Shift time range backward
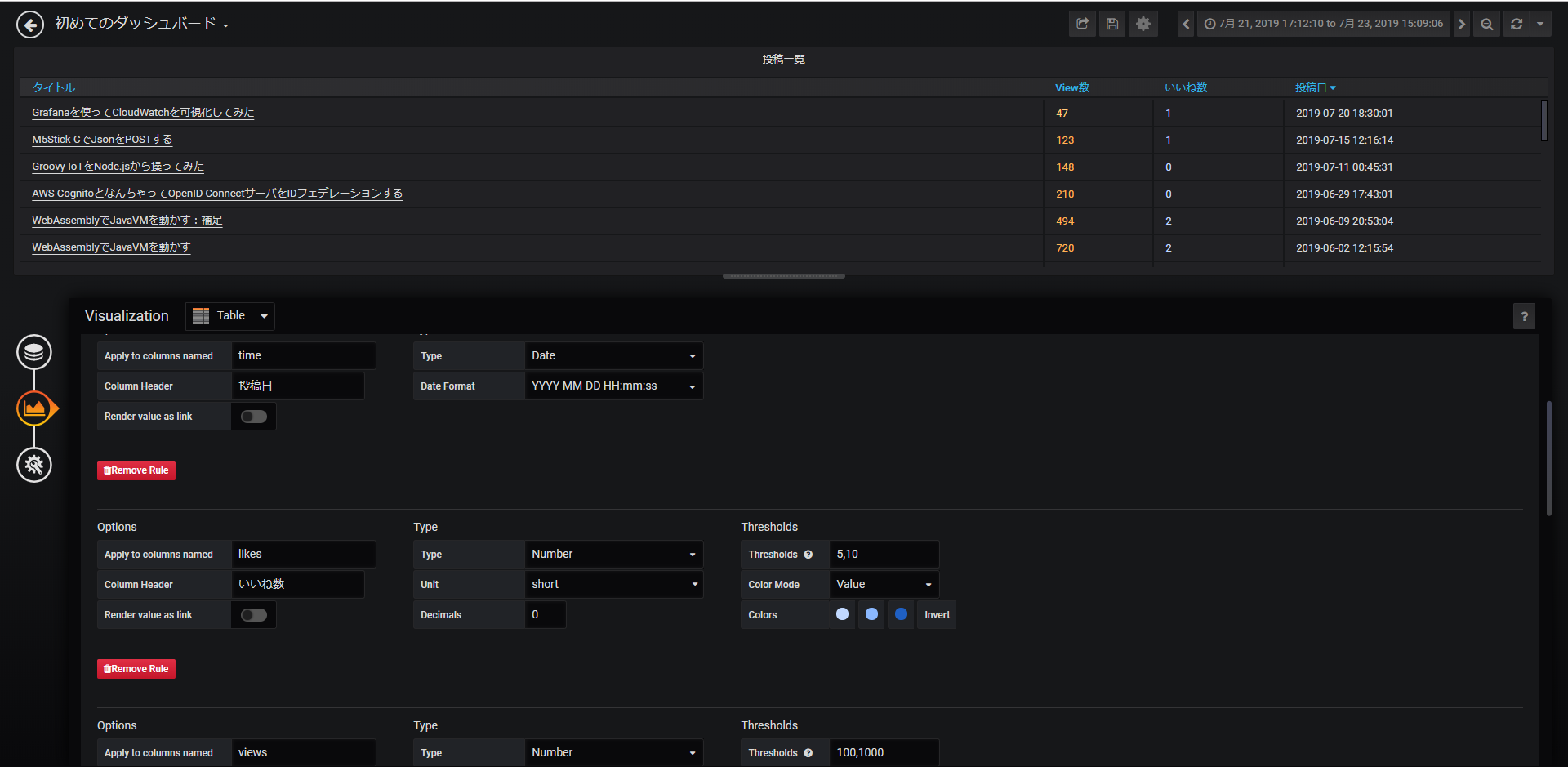The height and width of the screenshot is (767, 1568). click(1186, 24)
